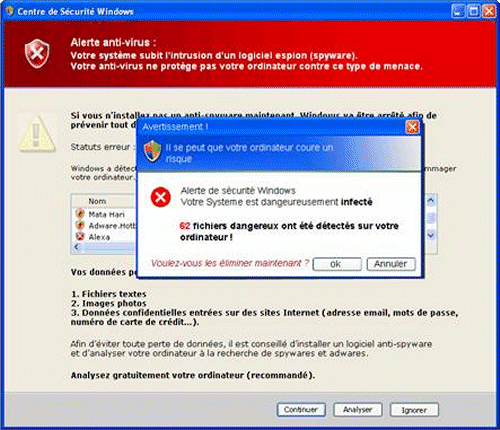
Task: Click the text 'Voulez-vous les éliminer maintenant ?'
Action: pos(230,263)
